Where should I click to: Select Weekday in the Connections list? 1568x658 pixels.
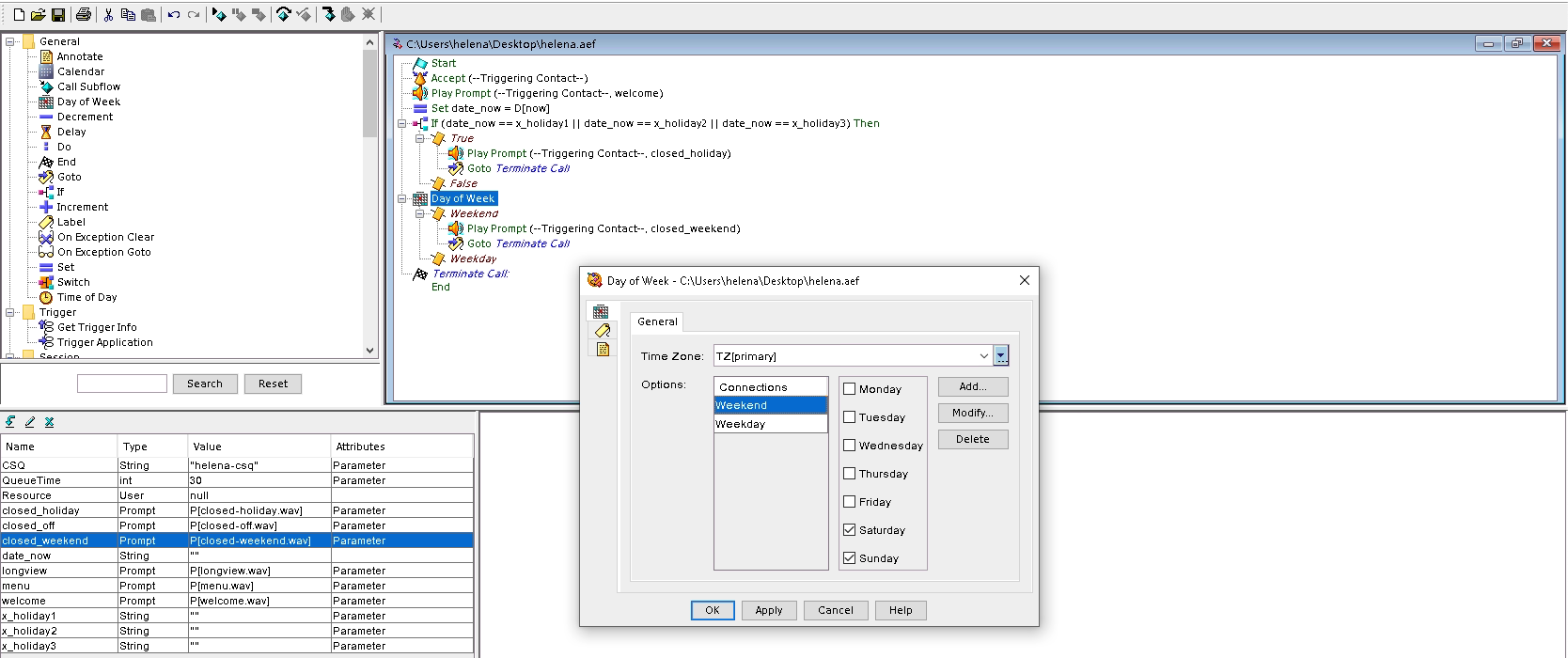click(x=770, y=424)
